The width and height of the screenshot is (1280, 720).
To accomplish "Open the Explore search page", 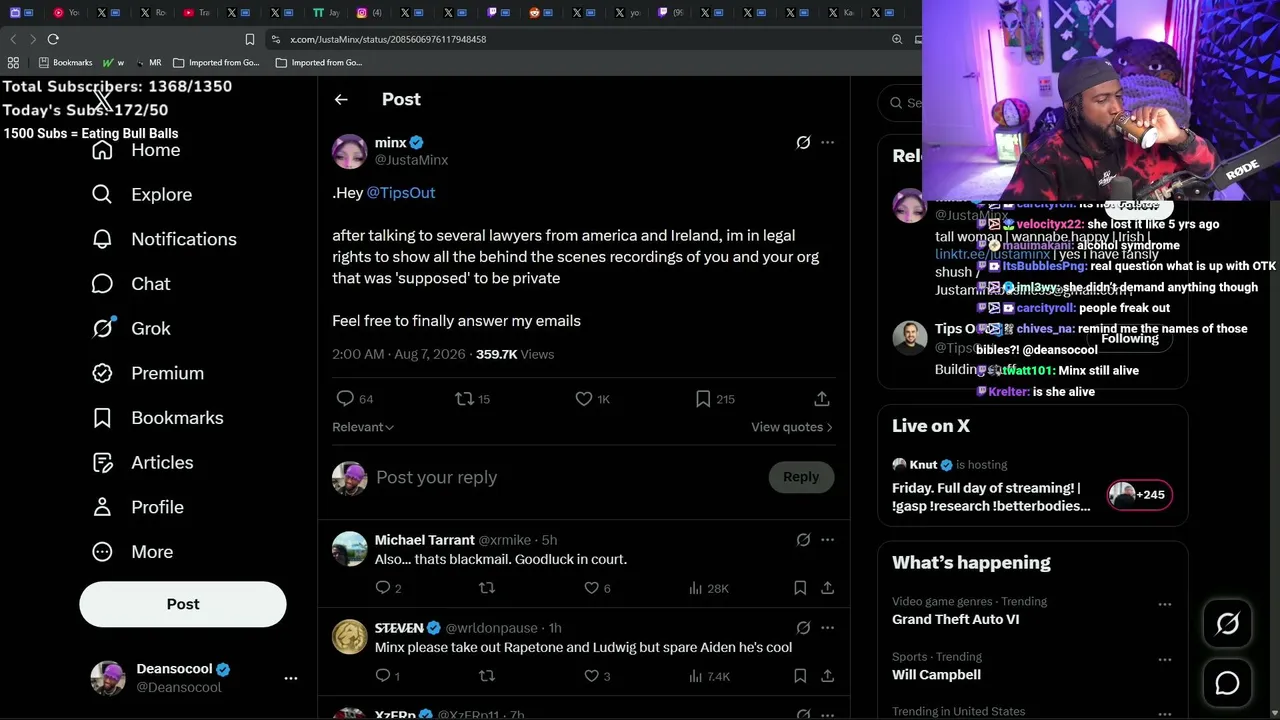I will (141, 194).
